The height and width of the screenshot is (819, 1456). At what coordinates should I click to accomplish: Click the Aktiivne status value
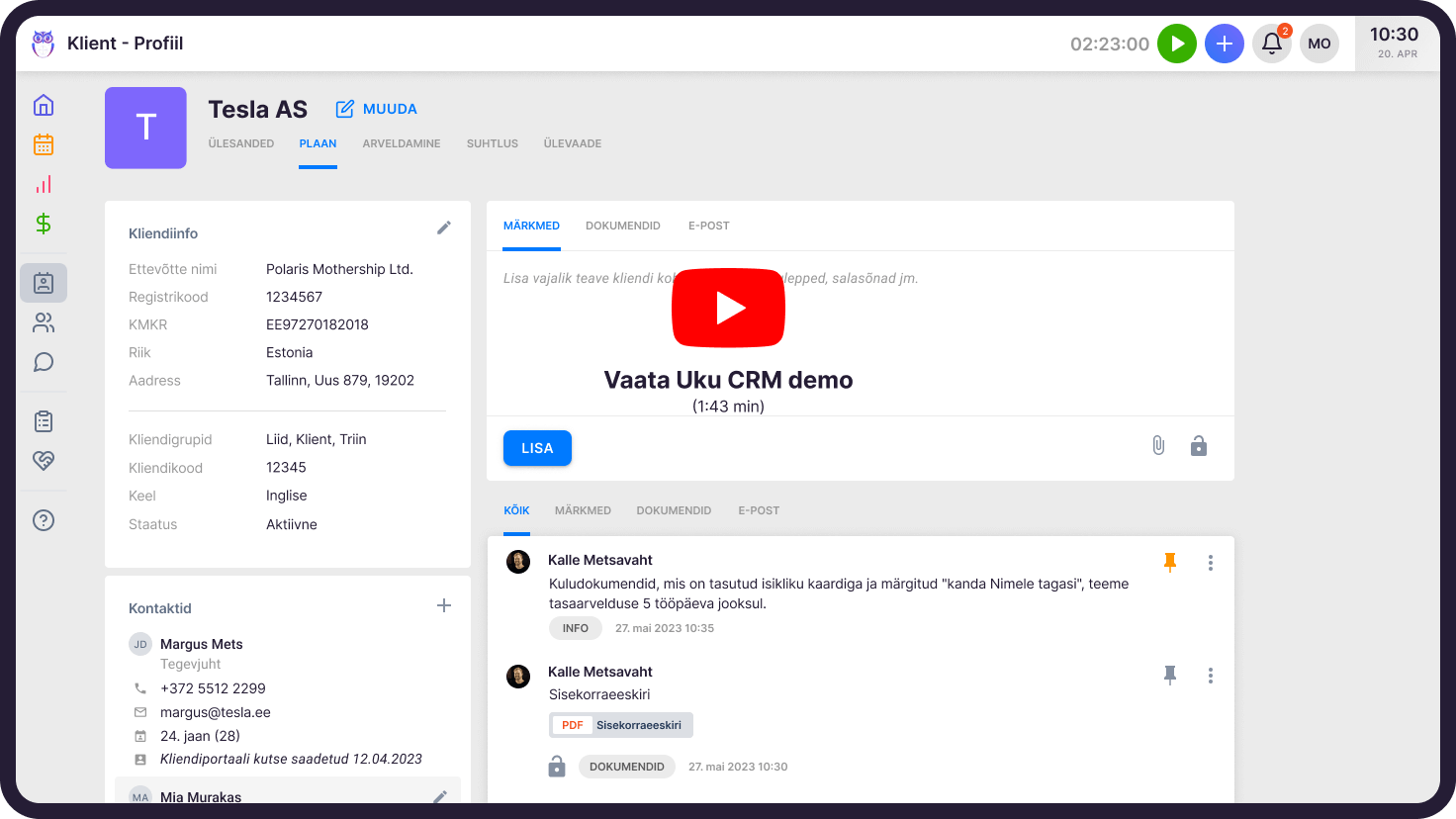292,524
